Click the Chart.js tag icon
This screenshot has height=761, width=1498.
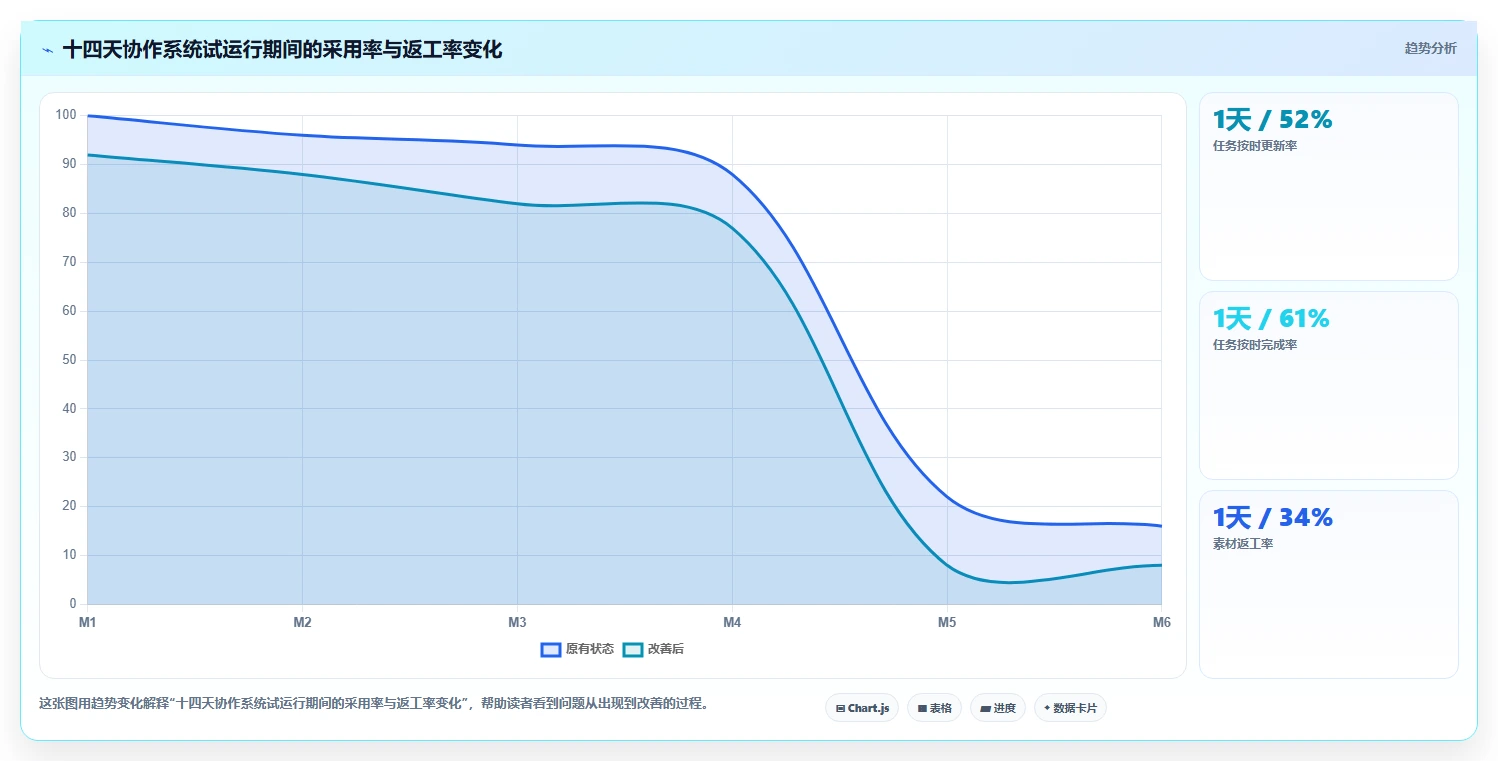point(840,708)
